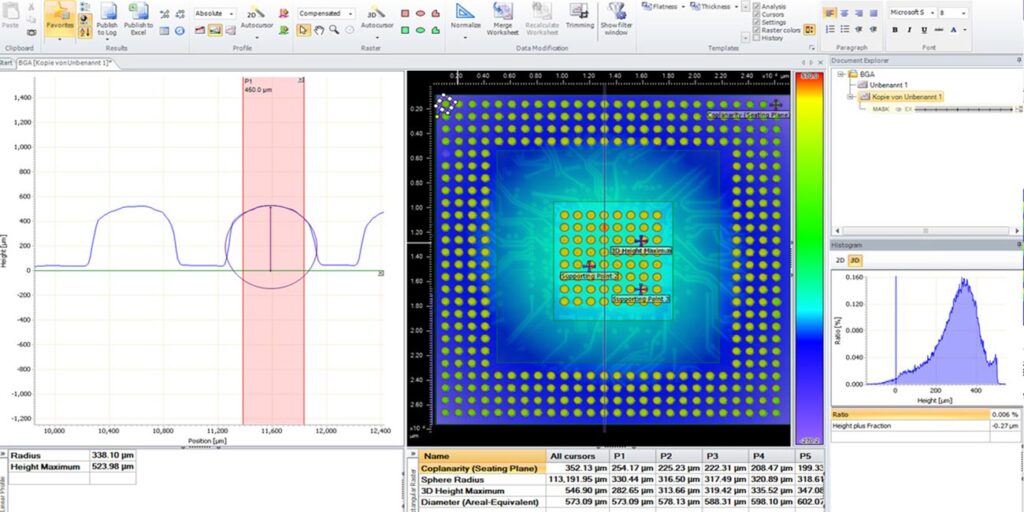Image resolution: width=1024 pixels, height=512 pixels.
Task: Publish results to Excel
Action: point(138,19)
